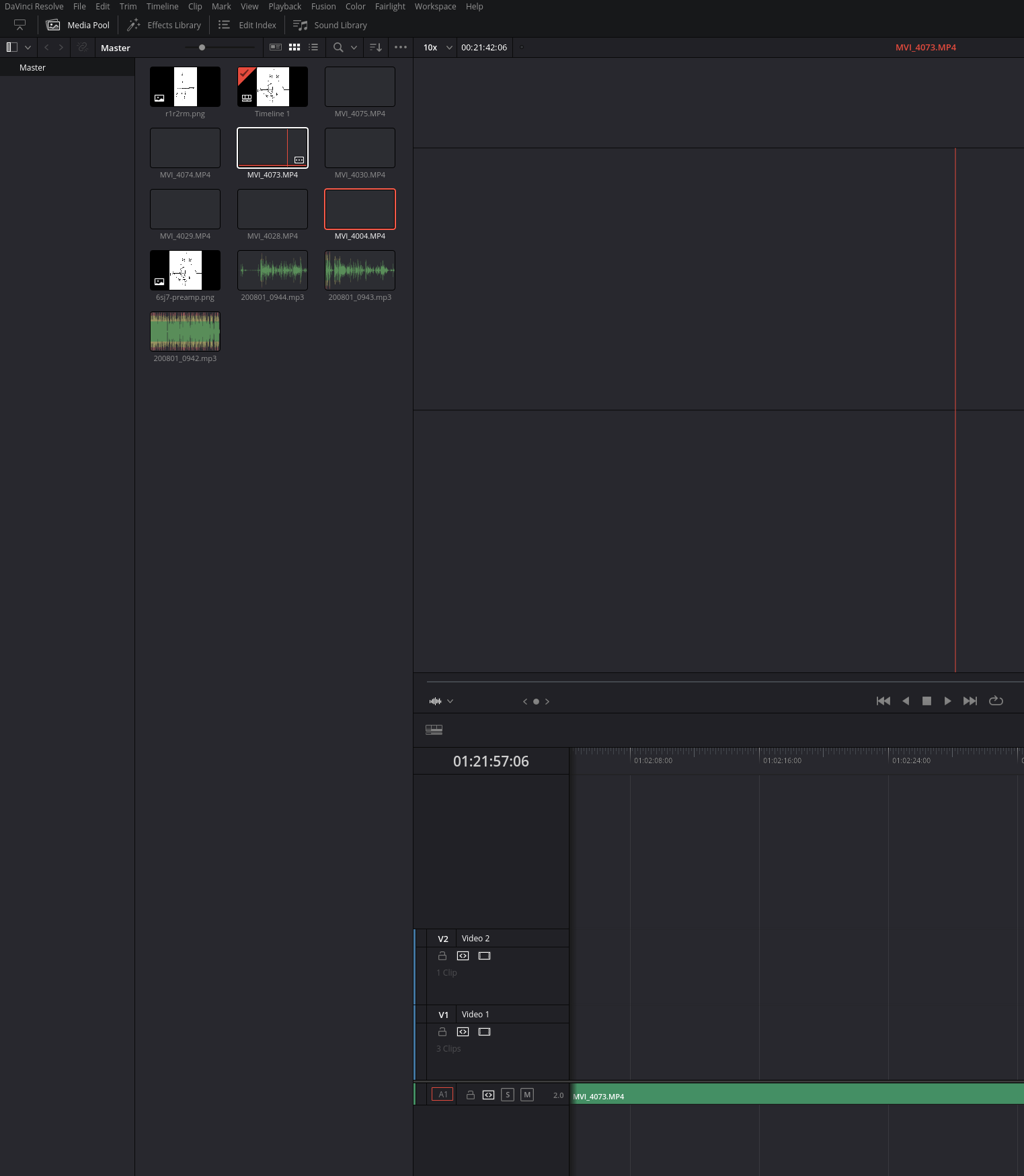The width and height of the screenshot is (1024, 1176).
Task: Click the source timecode 00:21:42:06 field
Action: coord(484,47)
